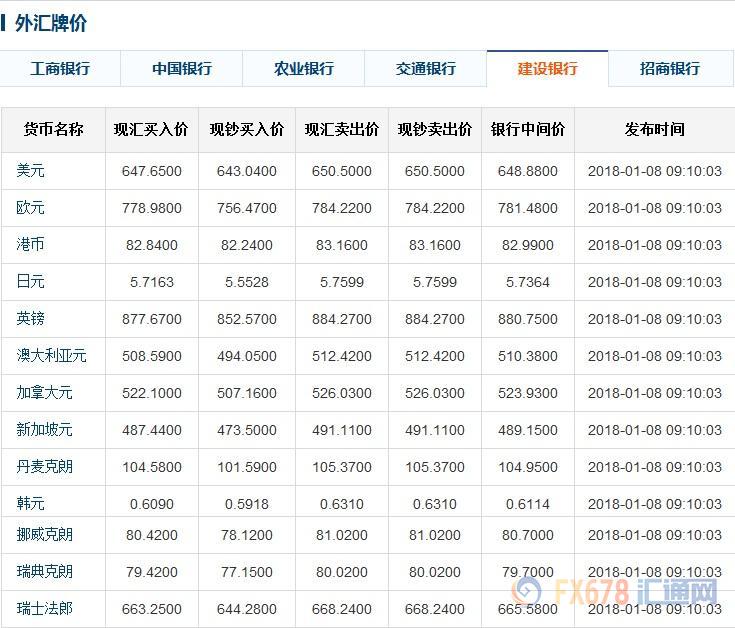Click the 欧元 cash buy value 756.4700
This screenshot has width=735, height=628.
coord(247,208)
